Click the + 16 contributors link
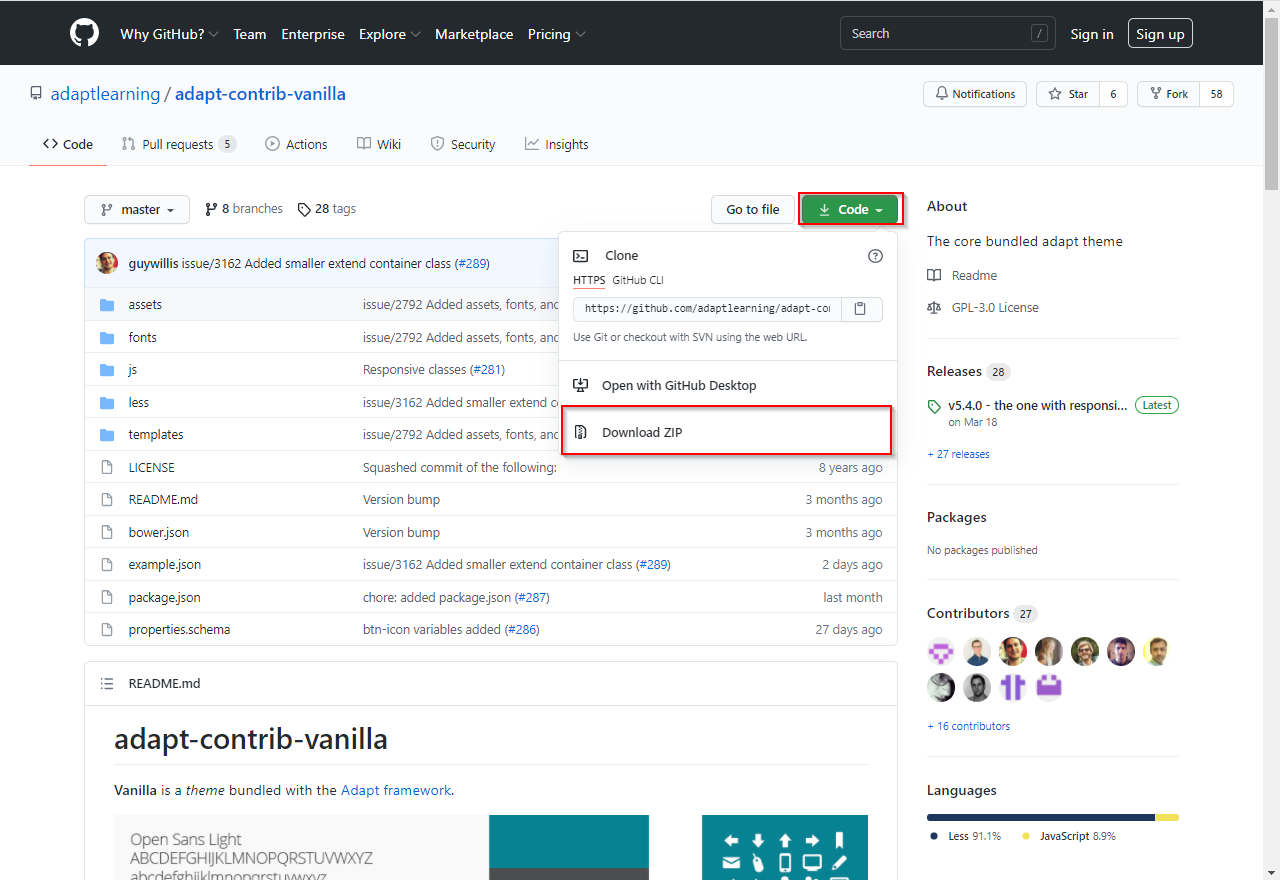This screenshot has width=1280, height=880. [968, 726]
